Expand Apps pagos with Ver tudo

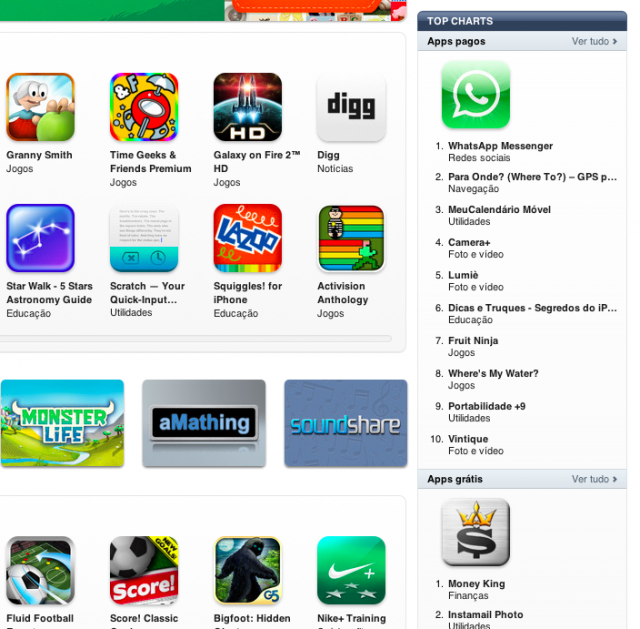point(594,41)
